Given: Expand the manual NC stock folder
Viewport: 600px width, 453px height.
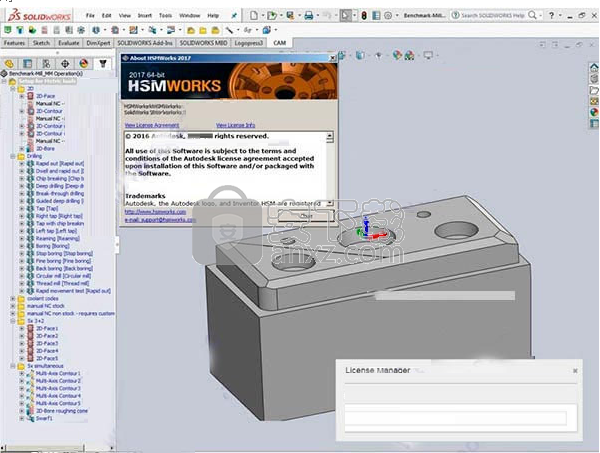Looking at the screenshot, I should click(13, 306).
